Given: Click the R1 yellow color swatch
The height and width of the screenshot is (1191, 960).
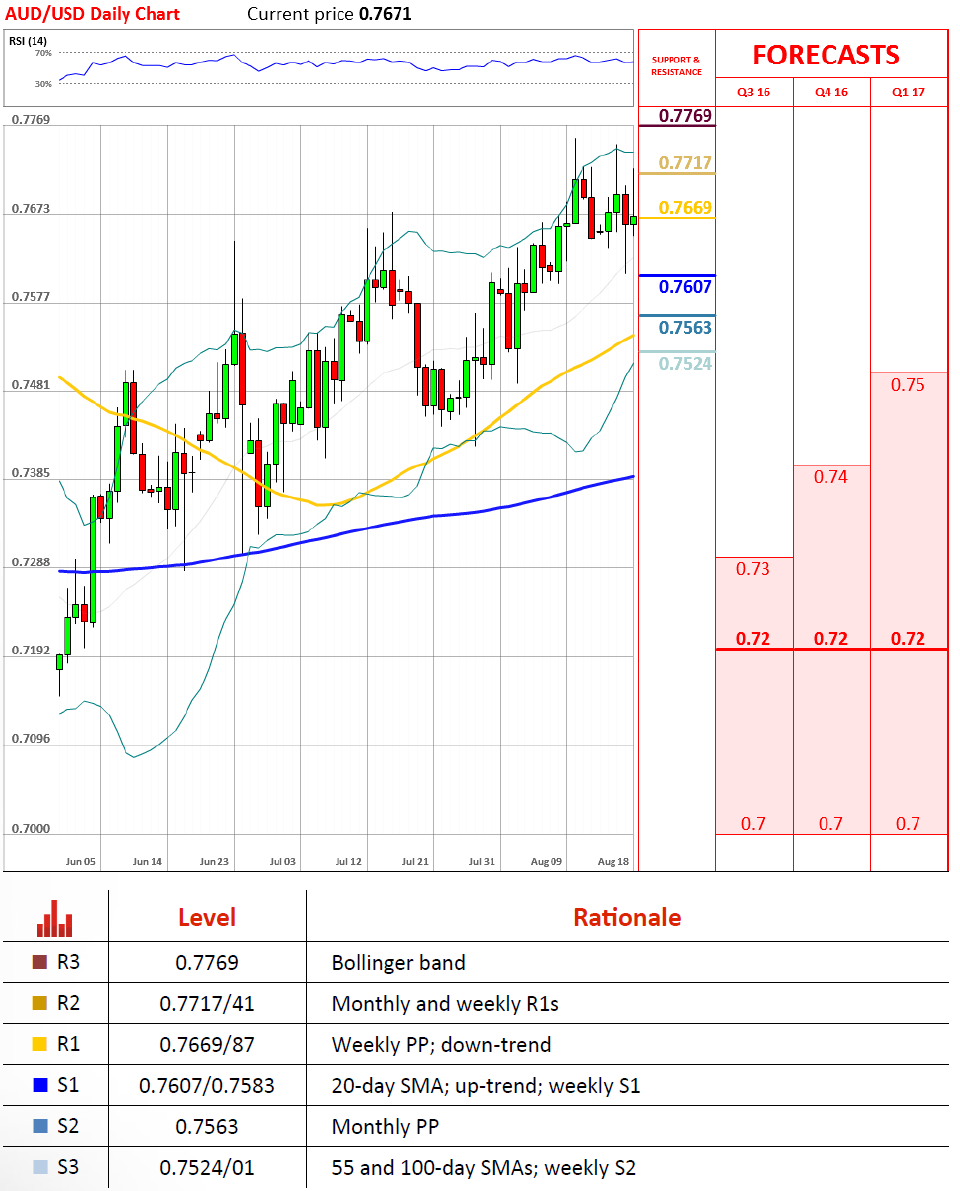Looking at the screenshot, I should [x=40, y=1045].
